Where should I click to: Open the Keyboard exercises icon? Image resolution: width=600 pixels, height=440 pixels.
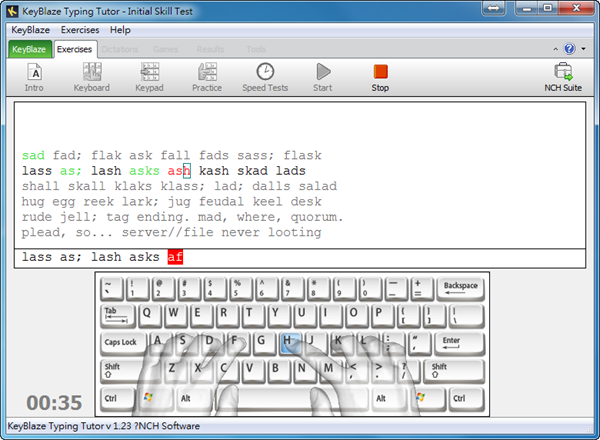click(92, 77)
